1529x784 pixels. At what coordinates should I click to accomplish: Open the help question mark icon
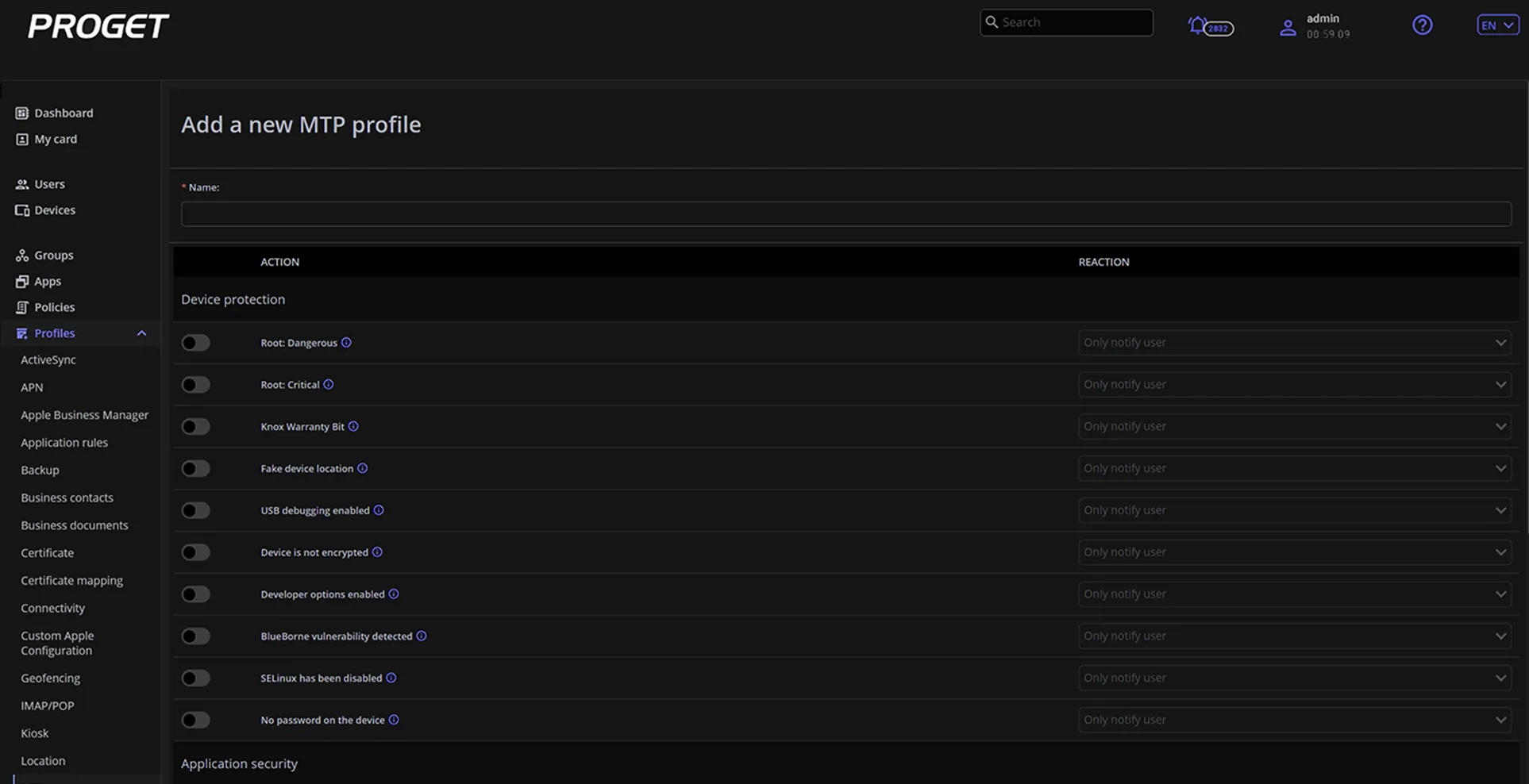[1423, 25]
